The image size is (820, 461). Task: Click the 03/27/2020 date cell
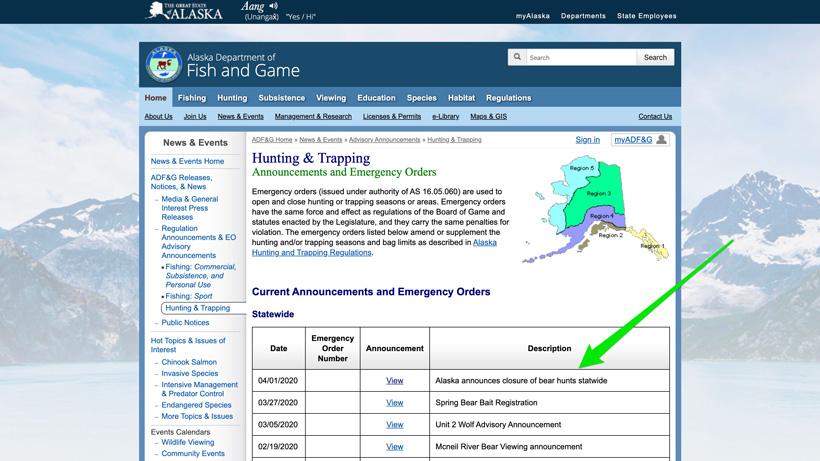click(278, 402)
